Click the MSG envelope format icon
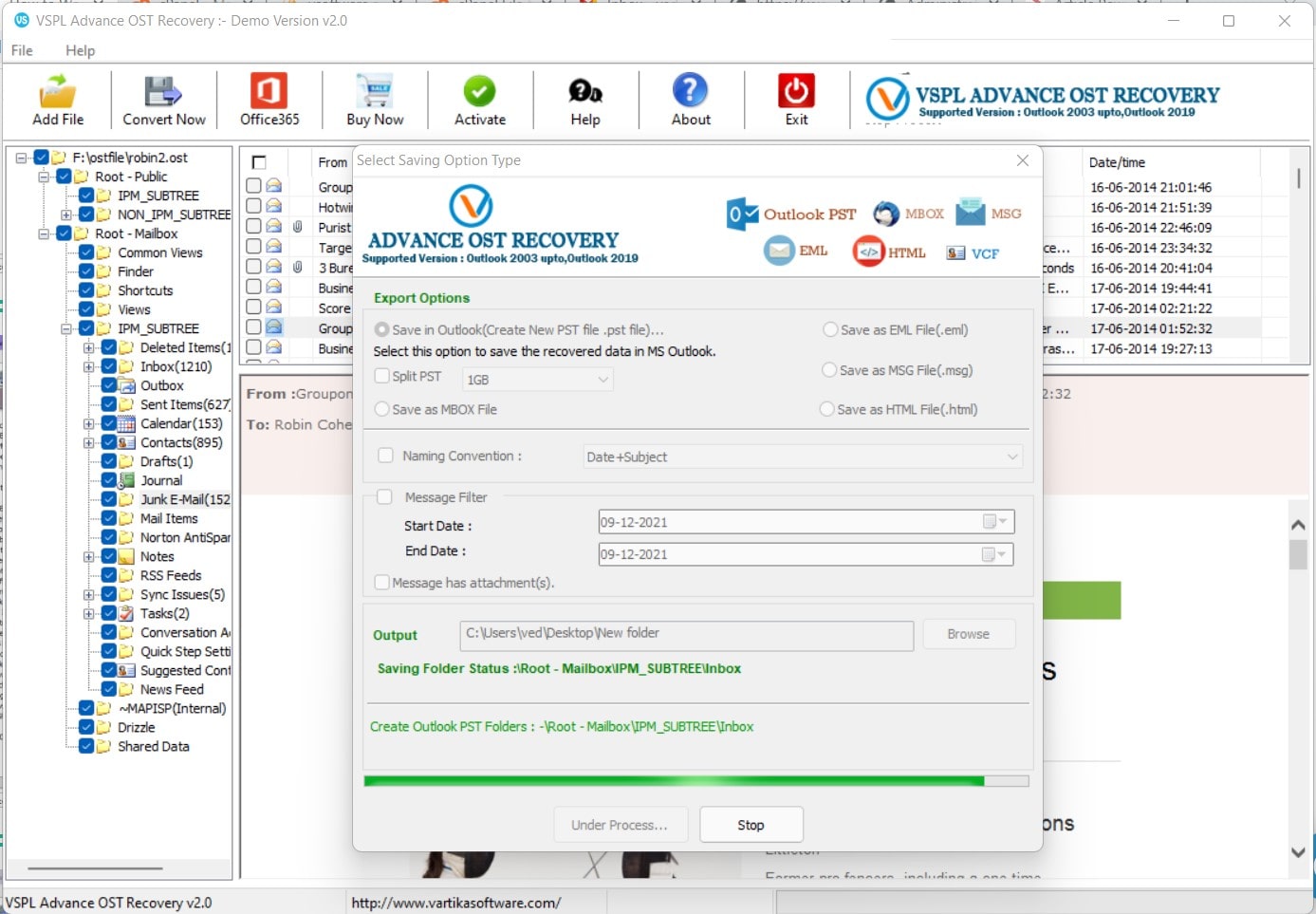1316x914 pixels. coord(970,212)
